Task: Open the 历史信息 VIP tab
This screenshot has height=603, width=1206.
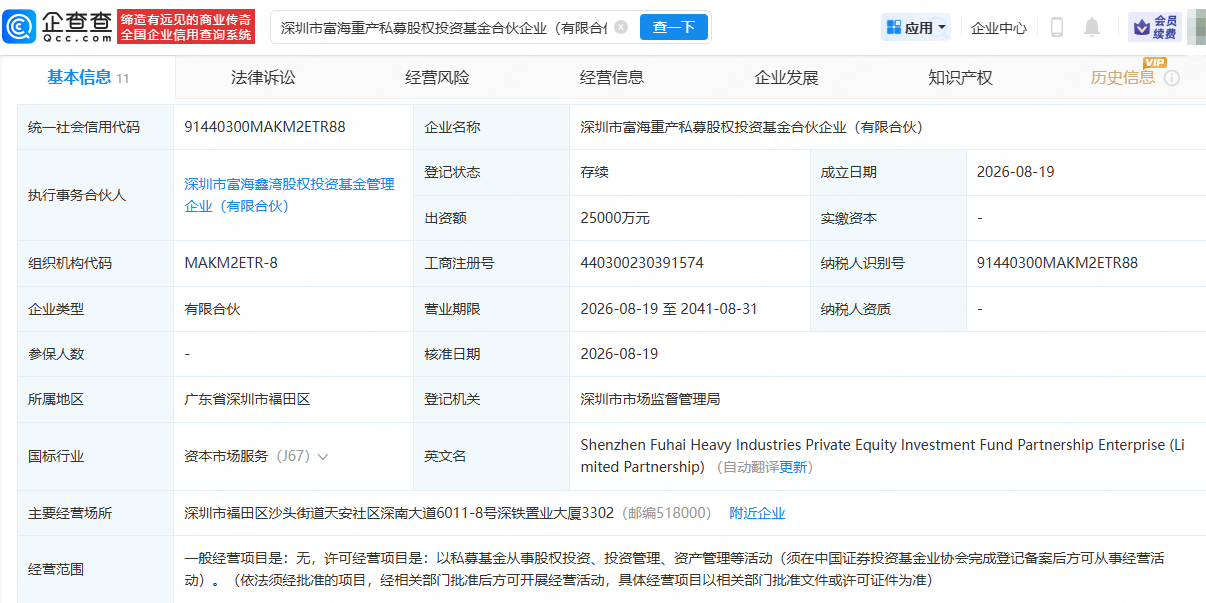Action: click(1123, 77)
